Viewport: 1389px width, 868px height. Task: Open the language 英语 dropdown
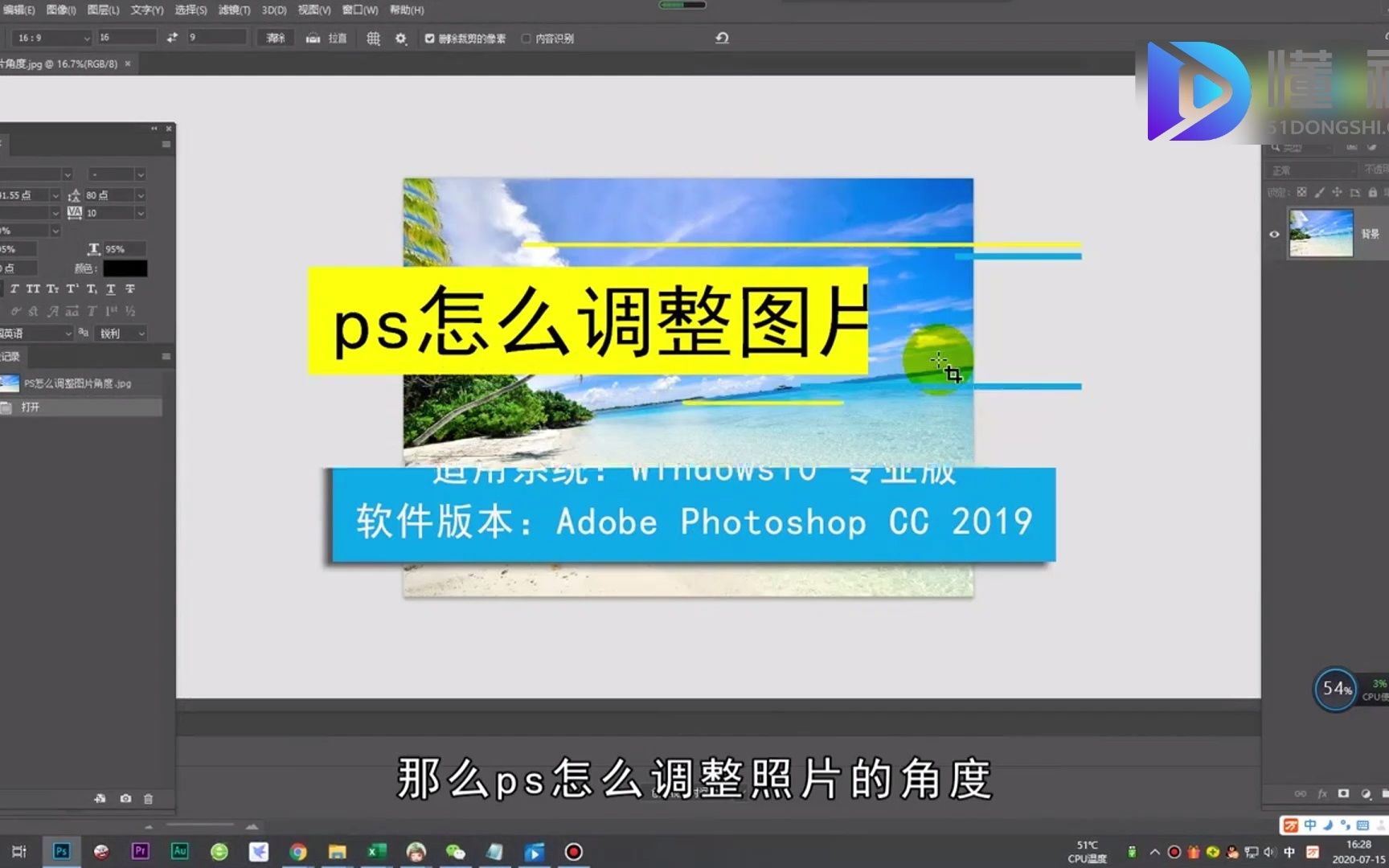pos(36,334)
